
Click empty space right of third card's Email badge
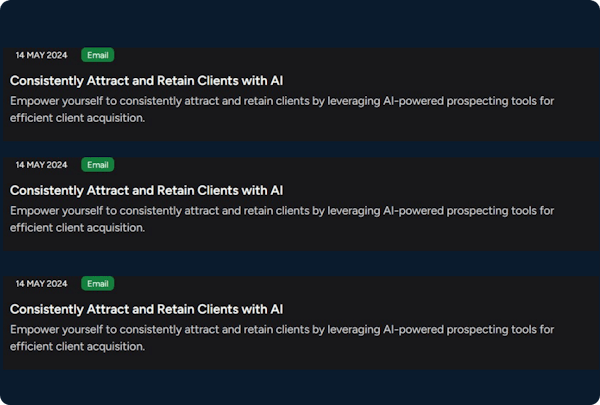point(350,284)
